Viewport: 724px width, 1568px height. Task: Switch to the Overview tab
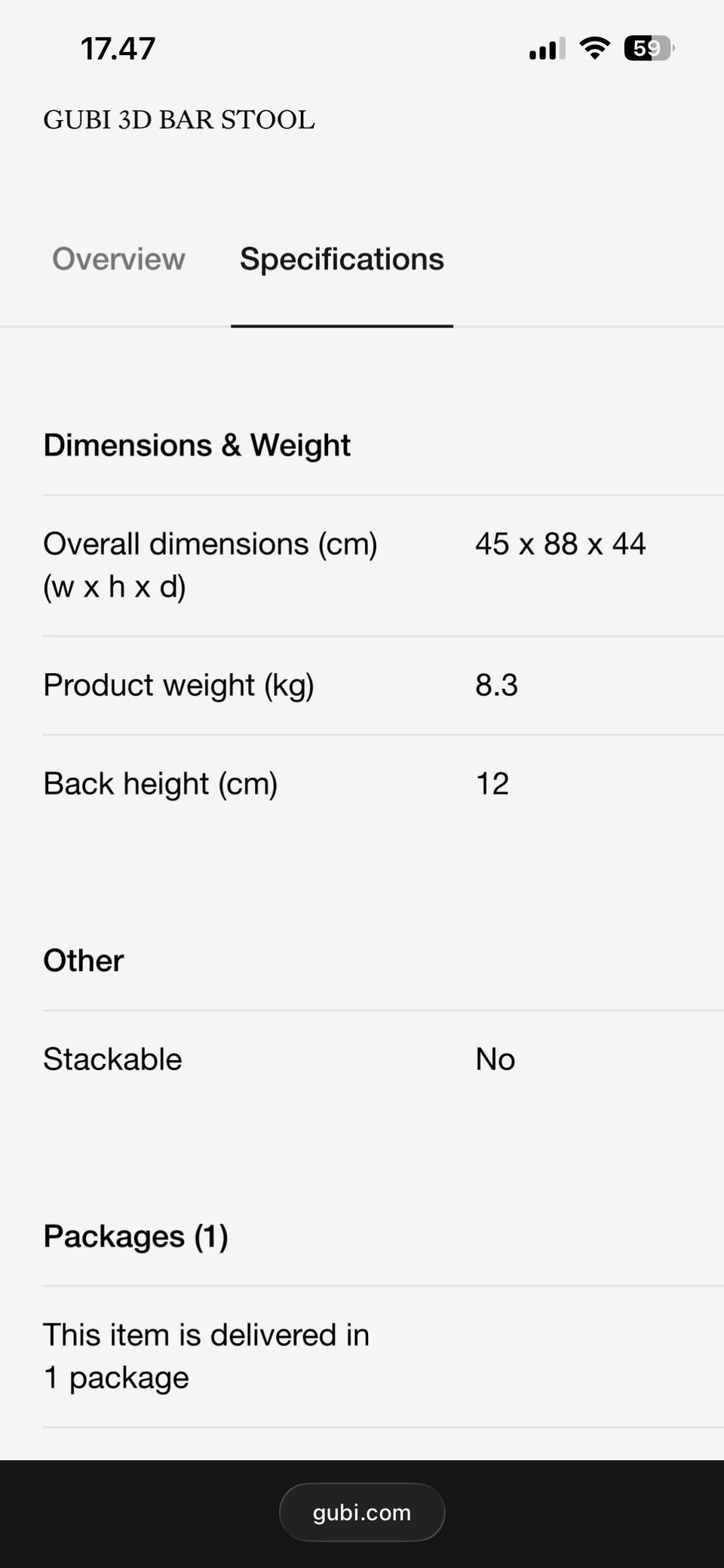118,259
